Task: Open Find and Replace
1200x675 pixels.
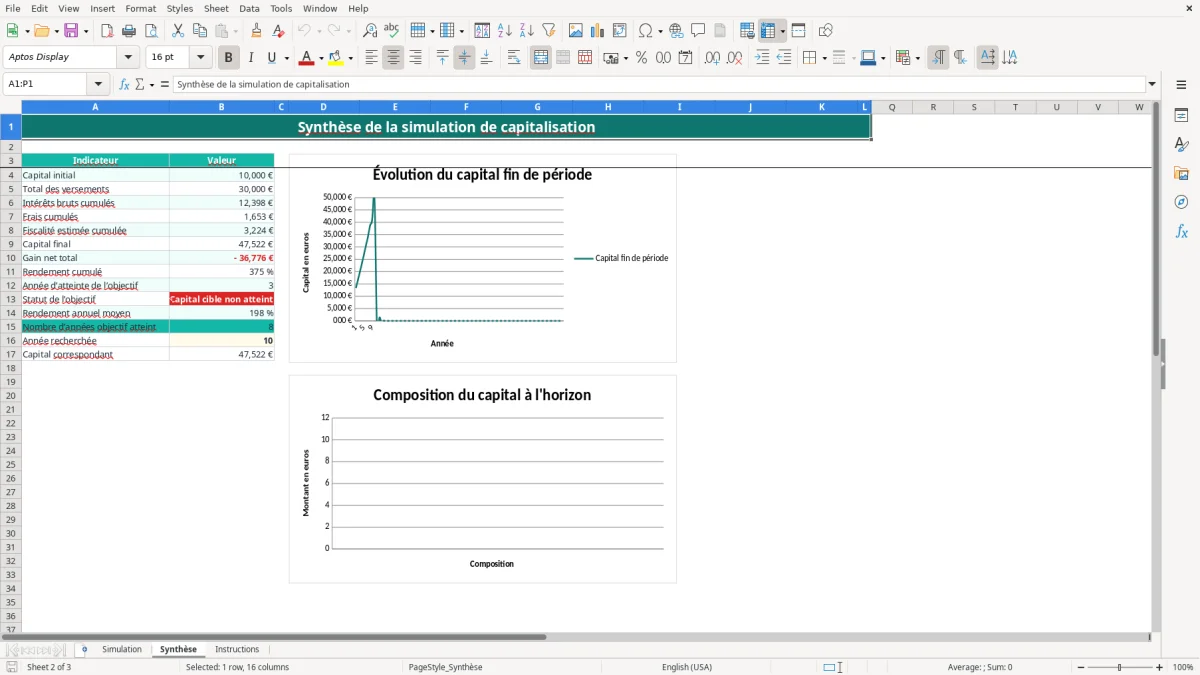Action: 370,31
